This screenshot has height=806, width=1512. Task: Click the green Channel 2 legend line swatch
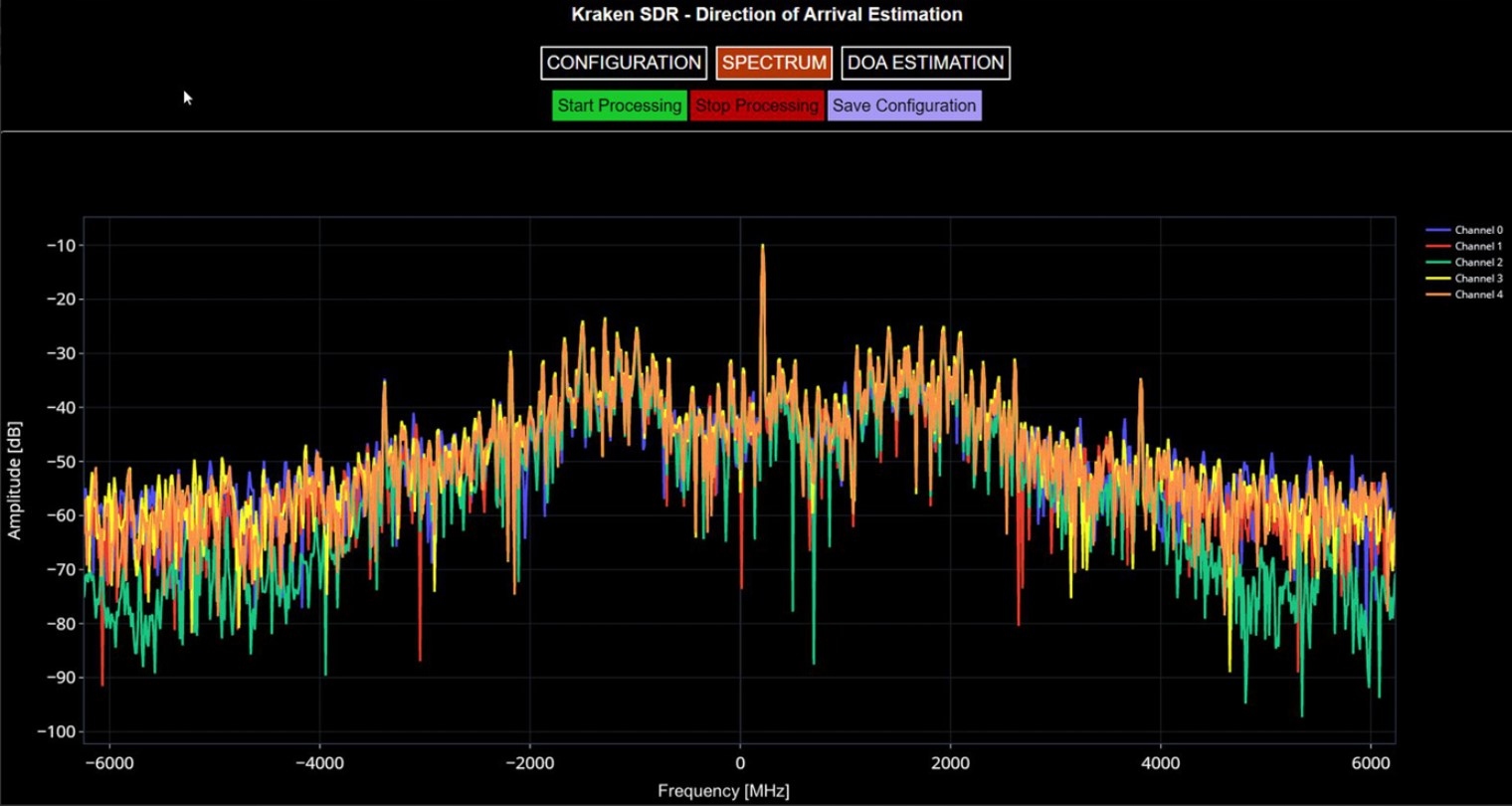pos(1437,263)
